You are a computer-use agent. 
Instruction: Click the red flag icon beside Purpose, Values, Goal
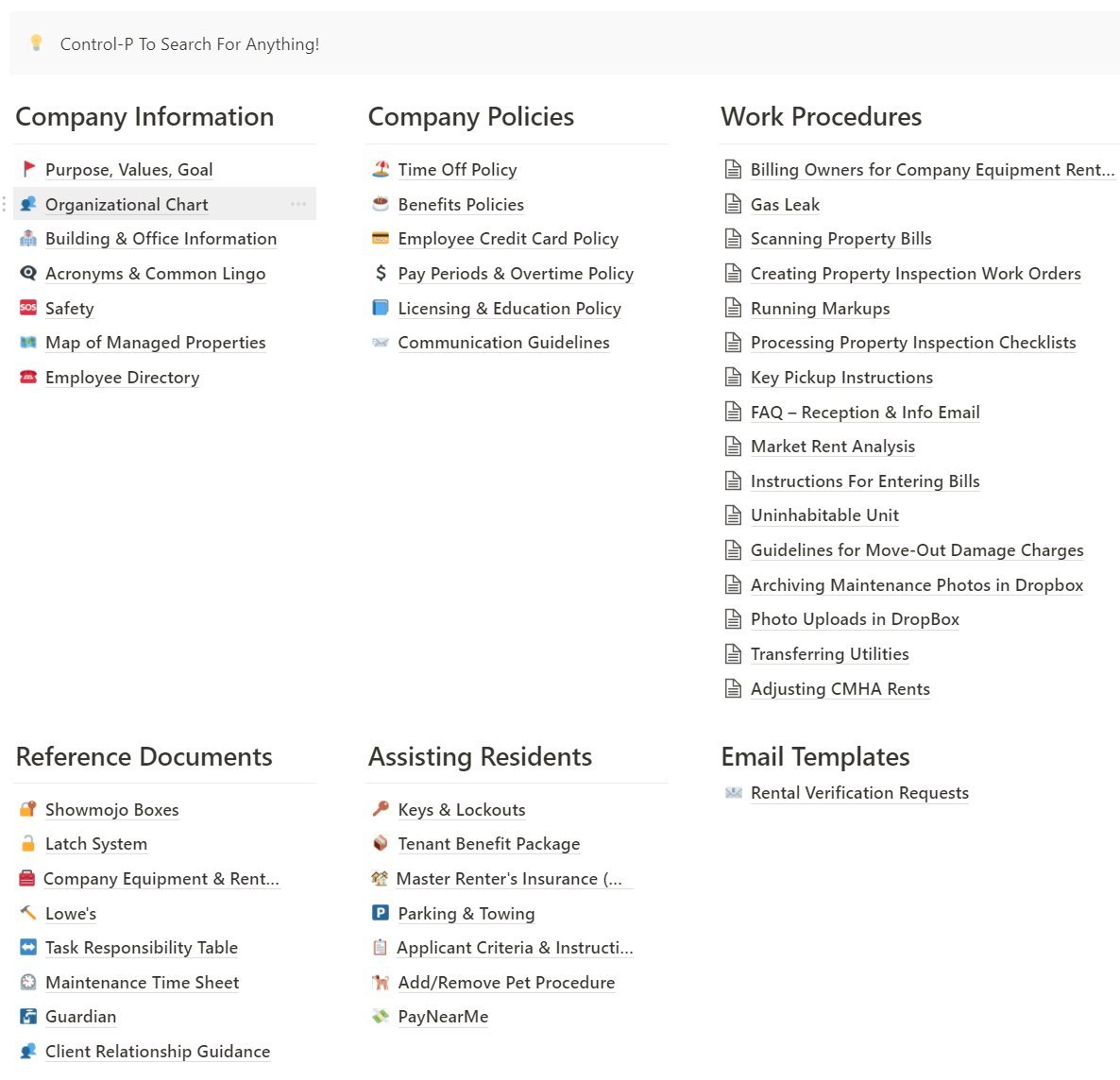click(28, 169)
